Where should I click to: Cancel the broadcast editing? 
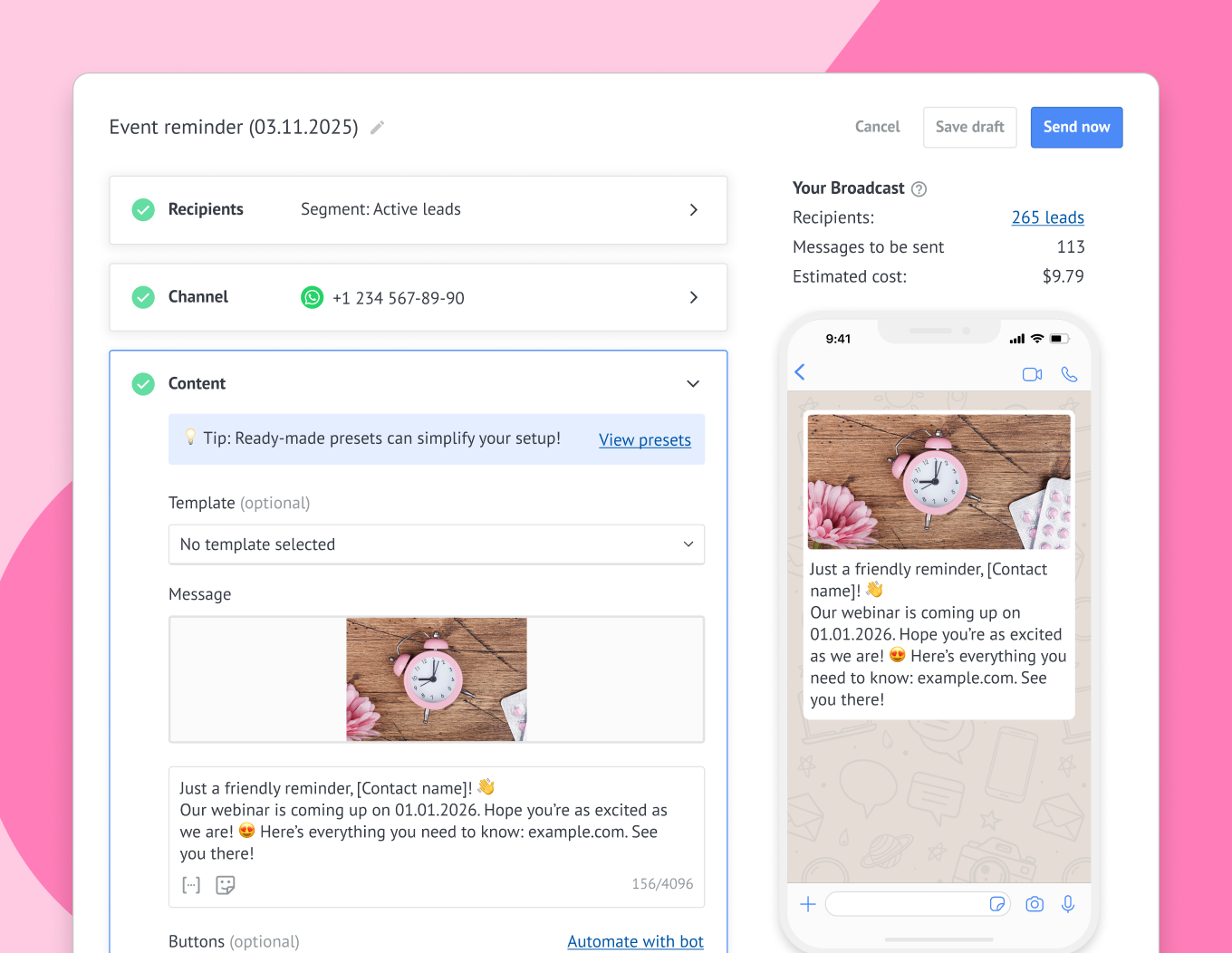[x=877, y=128]
